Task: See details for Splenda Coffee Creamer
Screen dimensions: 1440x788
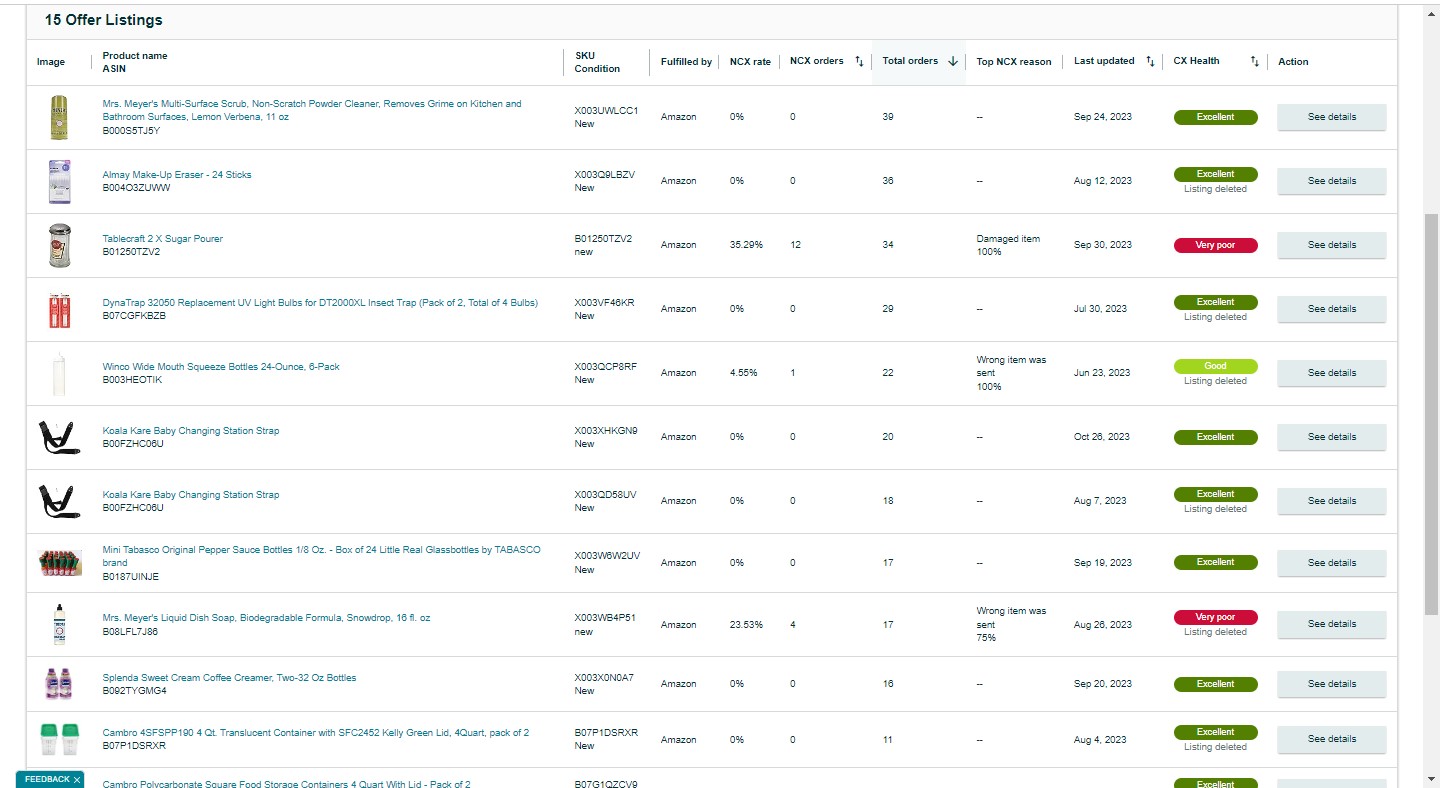Action: [x=1332, y=684]
